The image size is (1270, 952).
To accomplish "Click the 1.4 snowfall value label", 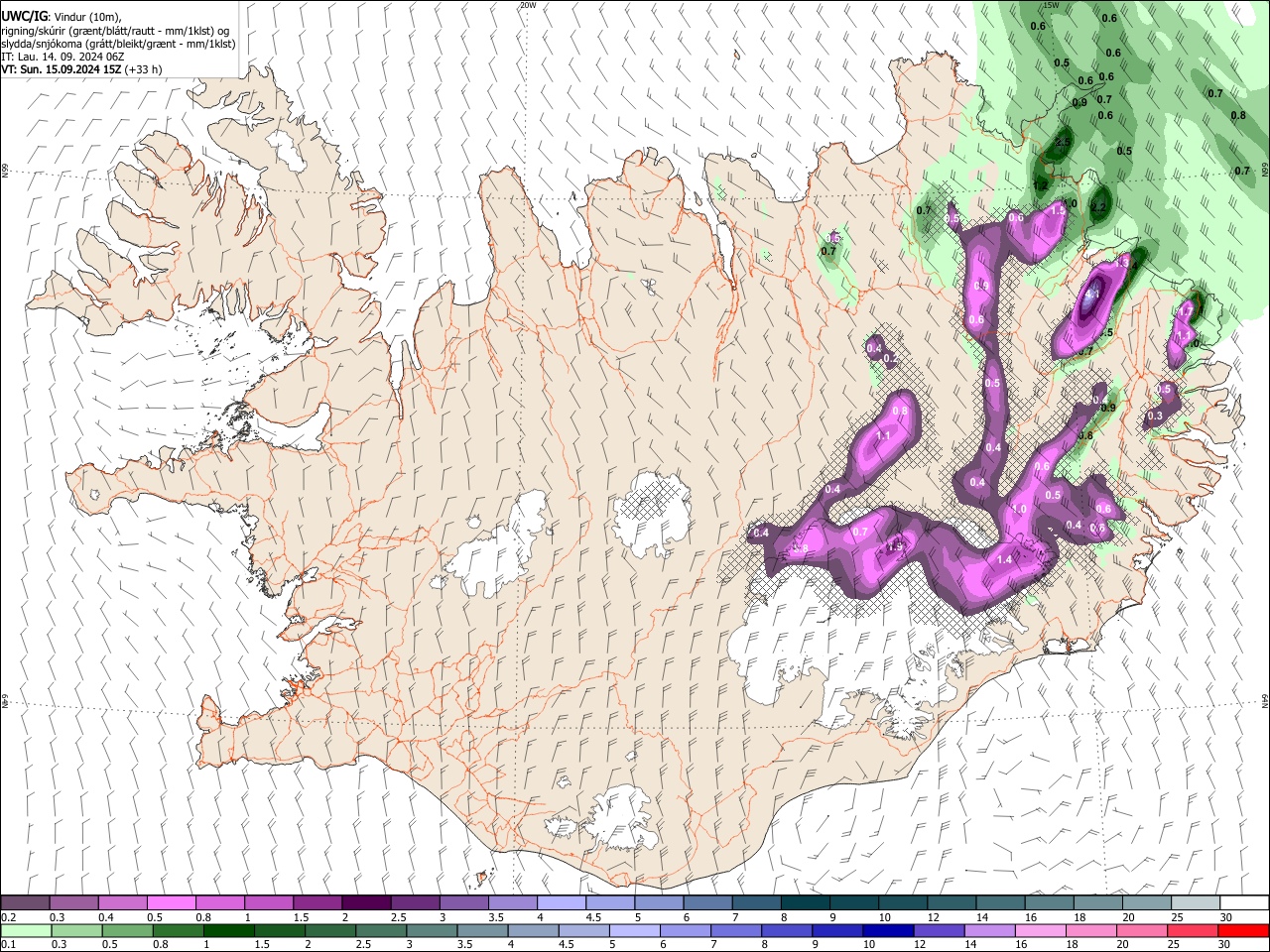I will tap(1004, 559).
